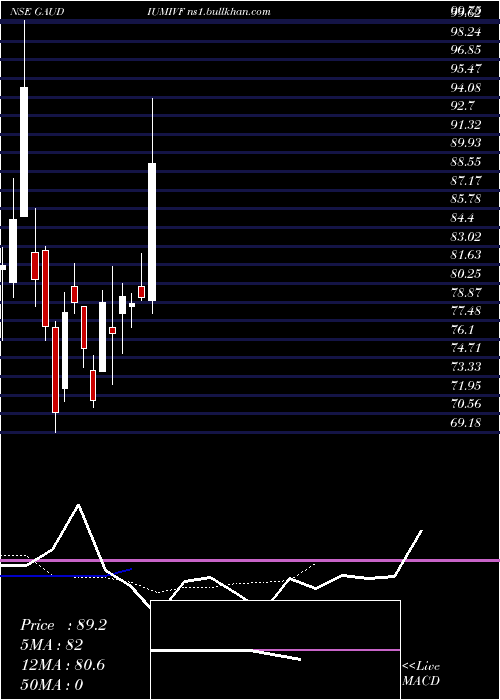Click the 94.08 price axis label
This screenshot has height=700, width=500.
point(466,88)
